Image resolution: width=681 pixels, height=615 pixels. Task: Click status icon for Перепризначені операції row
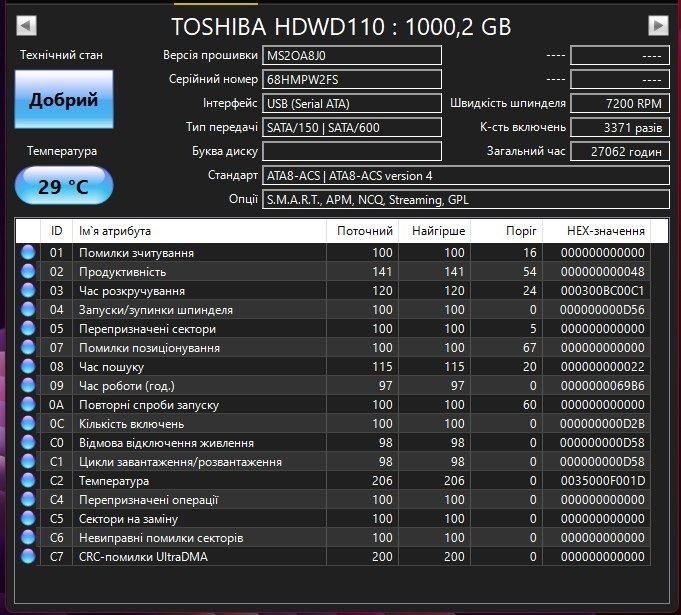pyautogui.click(x=28, y=499)
